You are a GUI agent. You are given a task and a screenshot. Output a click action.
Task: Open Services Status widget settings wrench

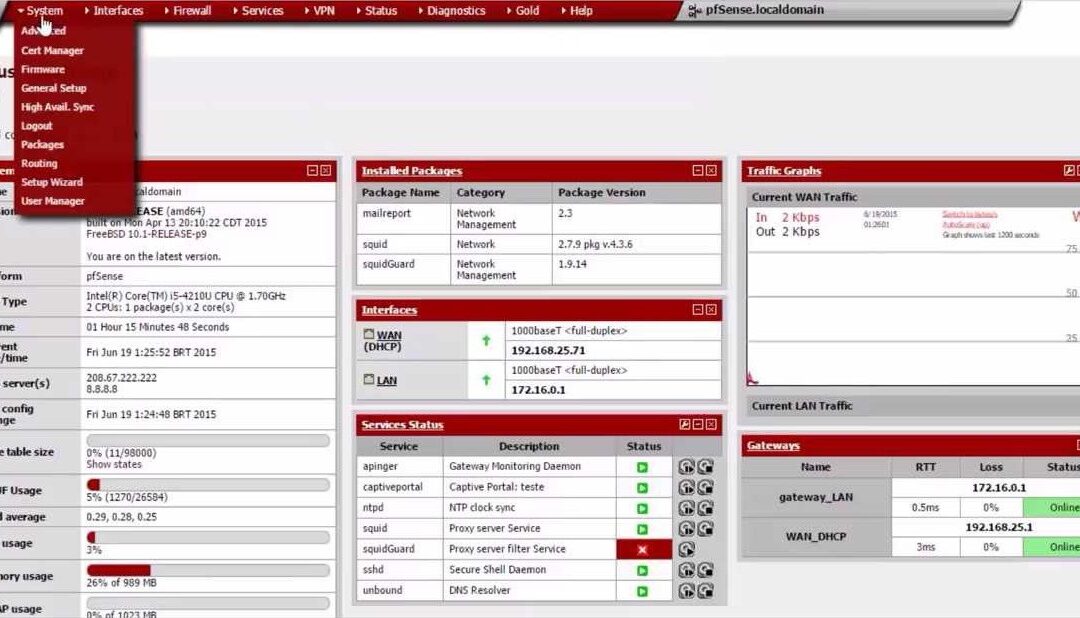pos(685,425)
